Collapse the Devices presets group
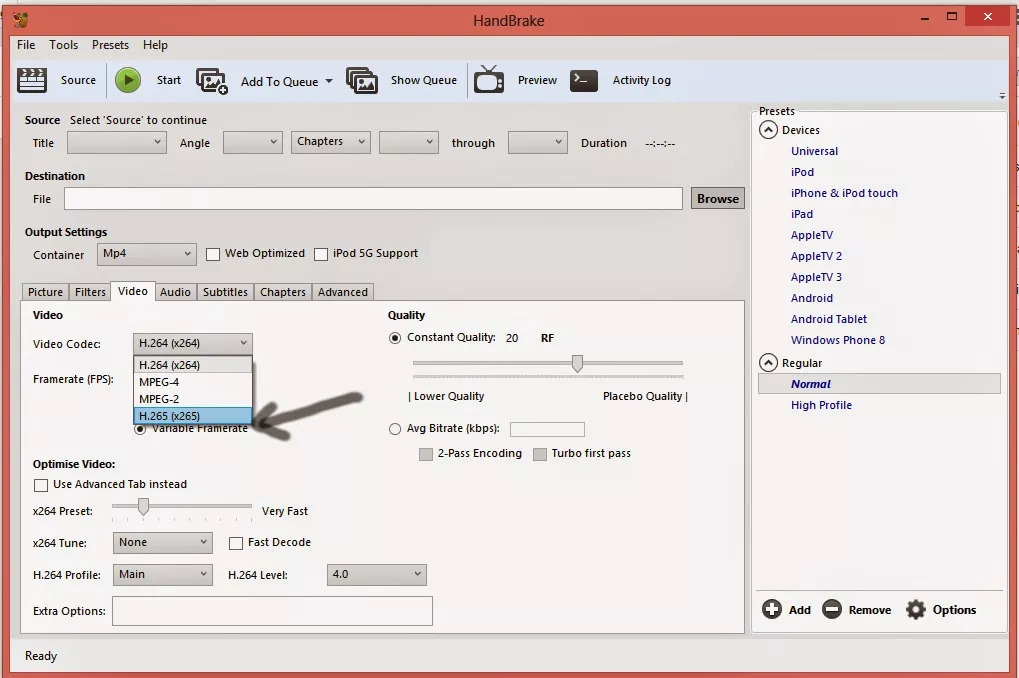The image size is (1019, 678). point(768,130)
